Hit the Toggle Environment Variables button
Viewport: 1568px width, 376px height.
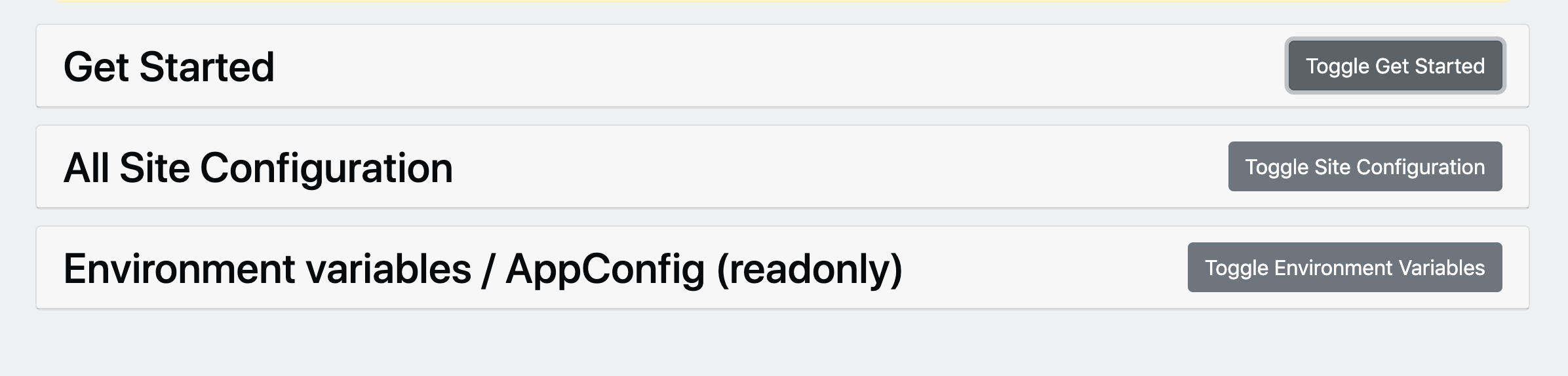coord(1344,268)
